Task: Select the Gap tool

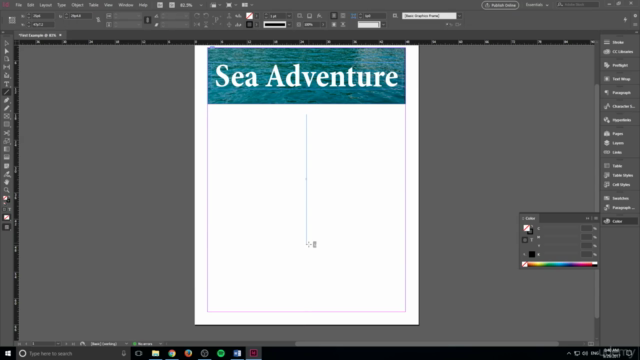Action: click(x=7, y=67)
